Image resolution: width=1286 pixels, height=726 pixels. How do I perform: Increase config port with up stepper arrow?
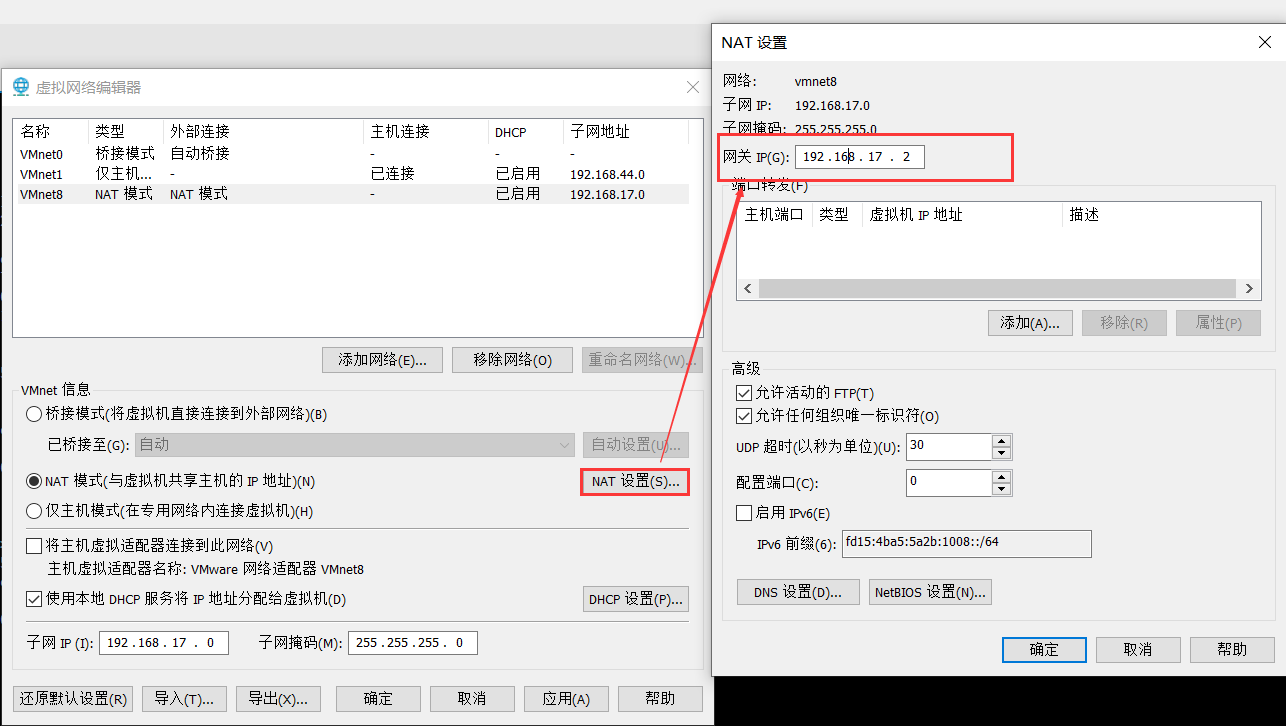pyautogui.click(x=1001, y=476)
